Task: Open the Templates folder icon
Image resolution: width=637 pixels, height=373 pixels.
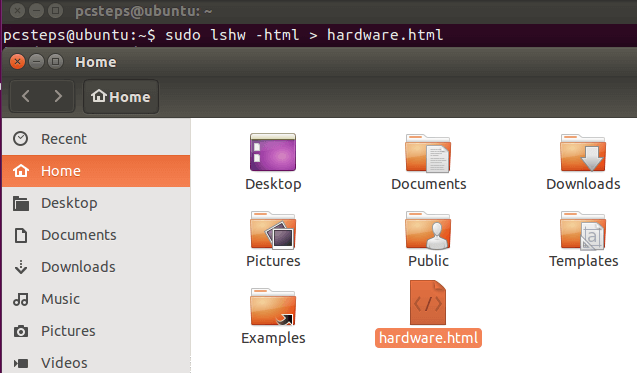Action: pos(583,230)
